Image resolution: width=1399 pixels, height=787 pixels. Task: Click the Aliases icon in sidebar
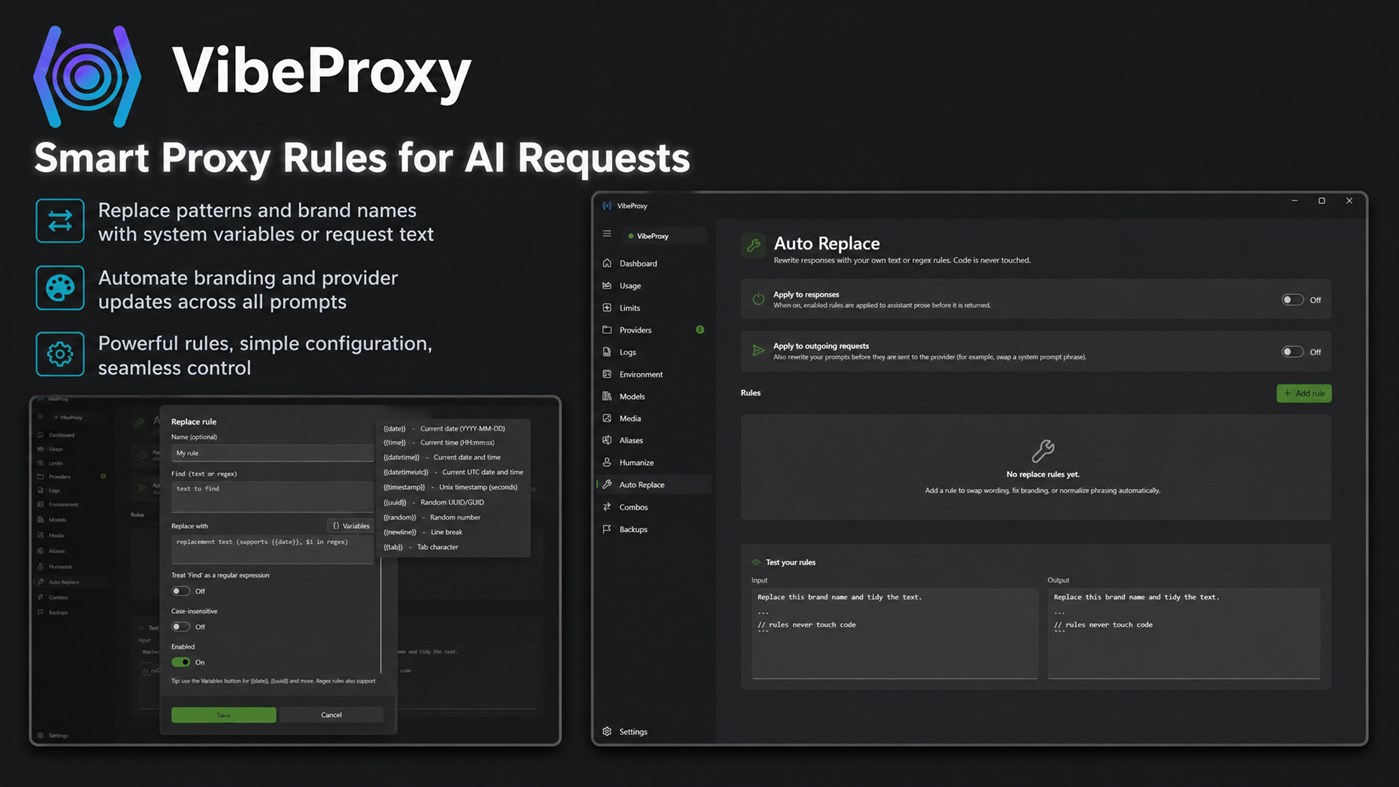coord(607,440)
